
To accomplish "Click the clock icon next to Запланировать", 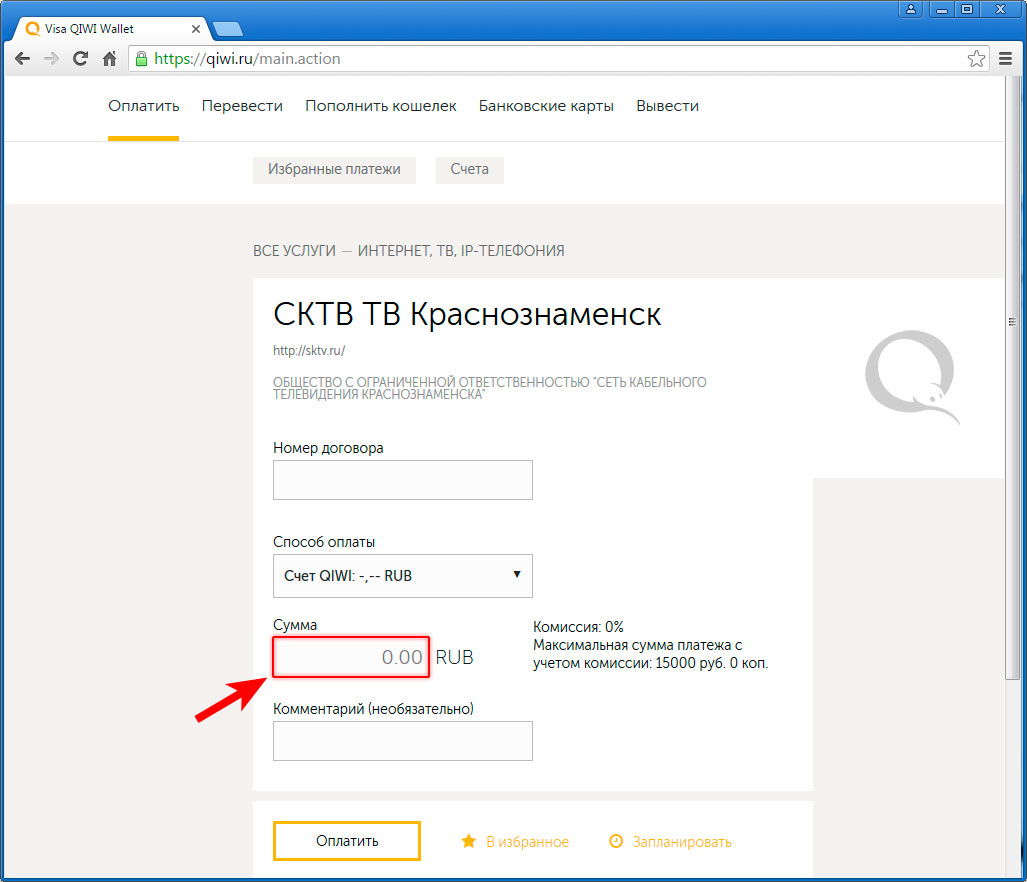I will [x=616, y=841].
